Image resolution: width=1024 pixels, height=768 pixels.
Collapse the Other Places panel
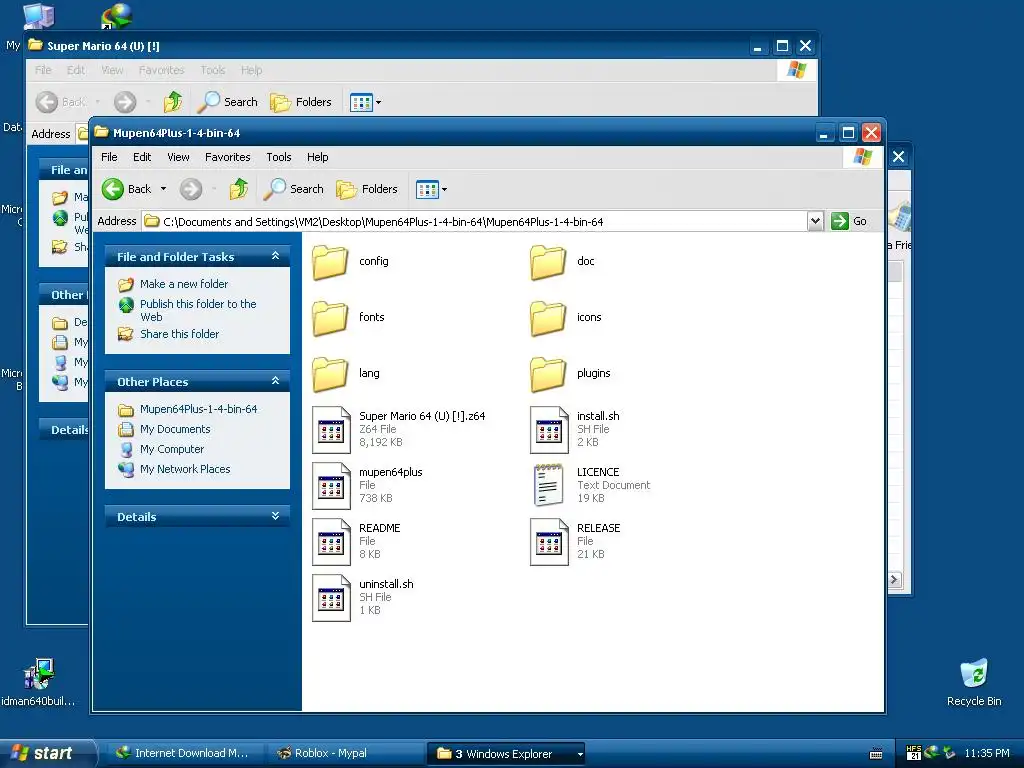coord(276,381)
